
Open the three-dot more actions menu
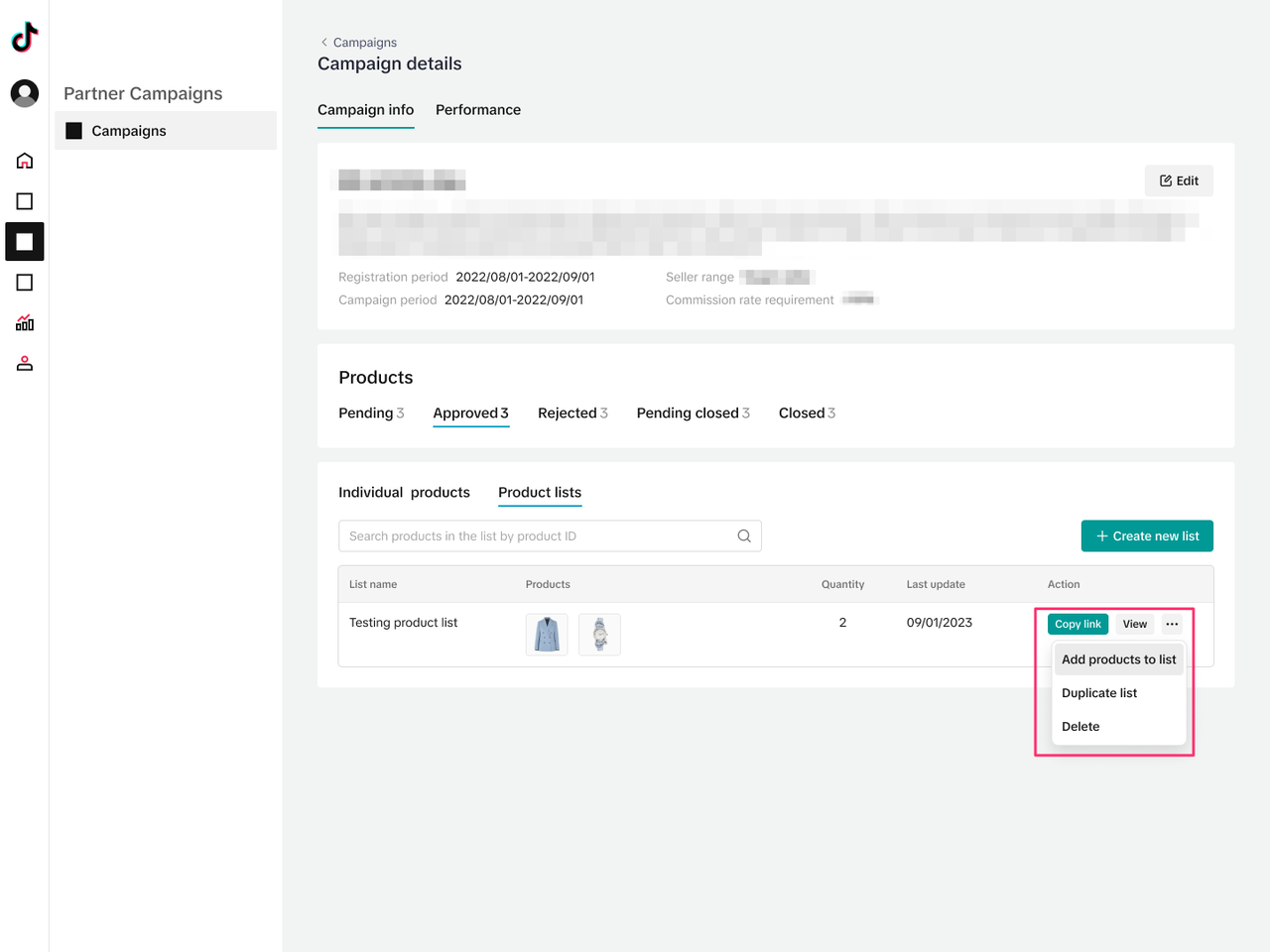tap(1172, 624)
